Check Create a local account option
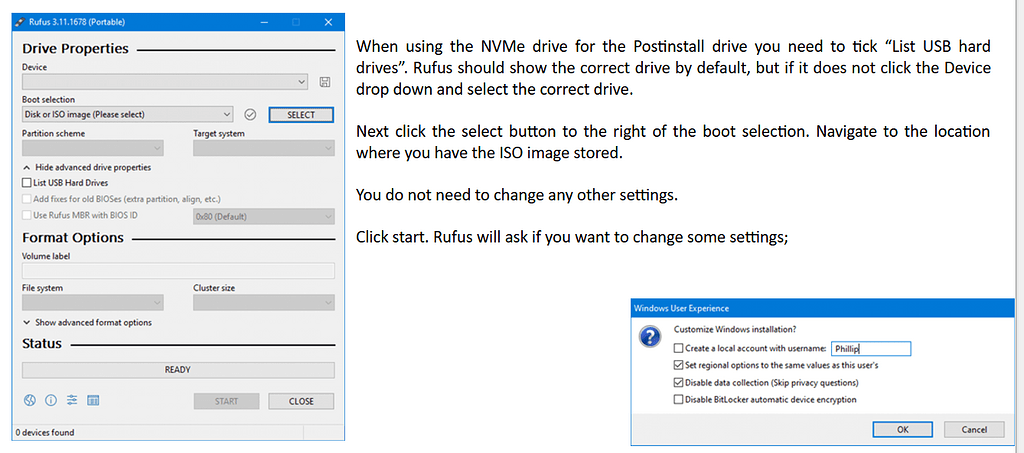Image resolution: width=1024 pixels, height=453 pixels. 679,349
